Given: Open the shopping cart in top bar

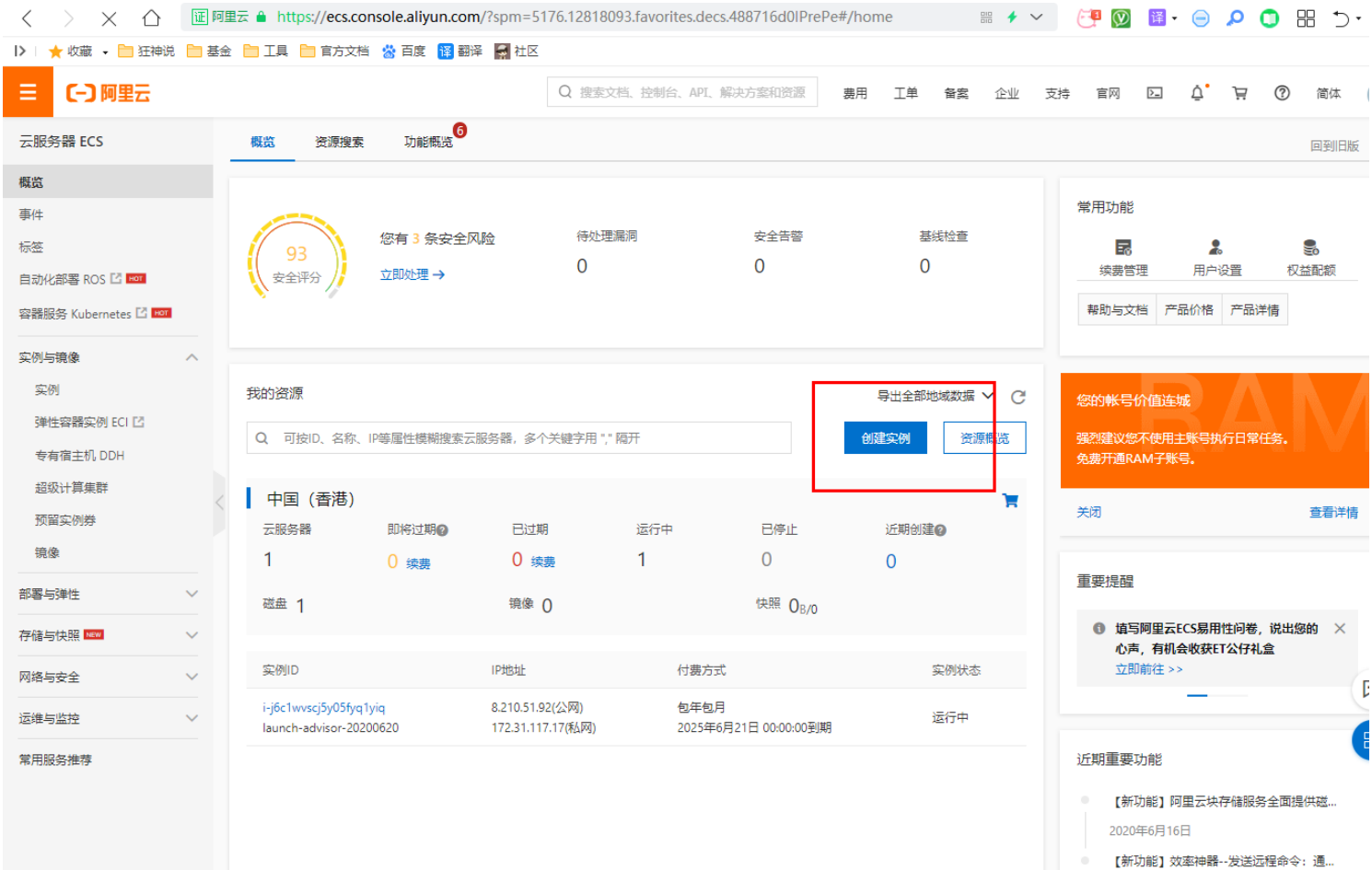Looking at the screenshot, I should [x=1239, y=93].
